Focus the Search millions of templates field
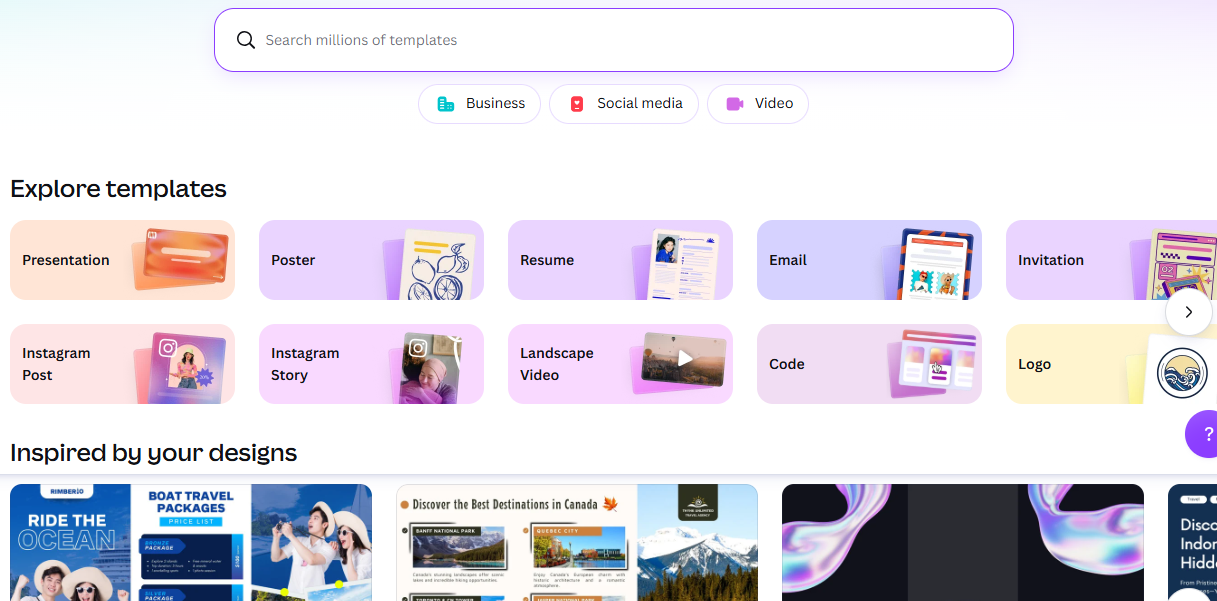The image size is (1217, 601). pyautogui.click(x=614, y=40)
